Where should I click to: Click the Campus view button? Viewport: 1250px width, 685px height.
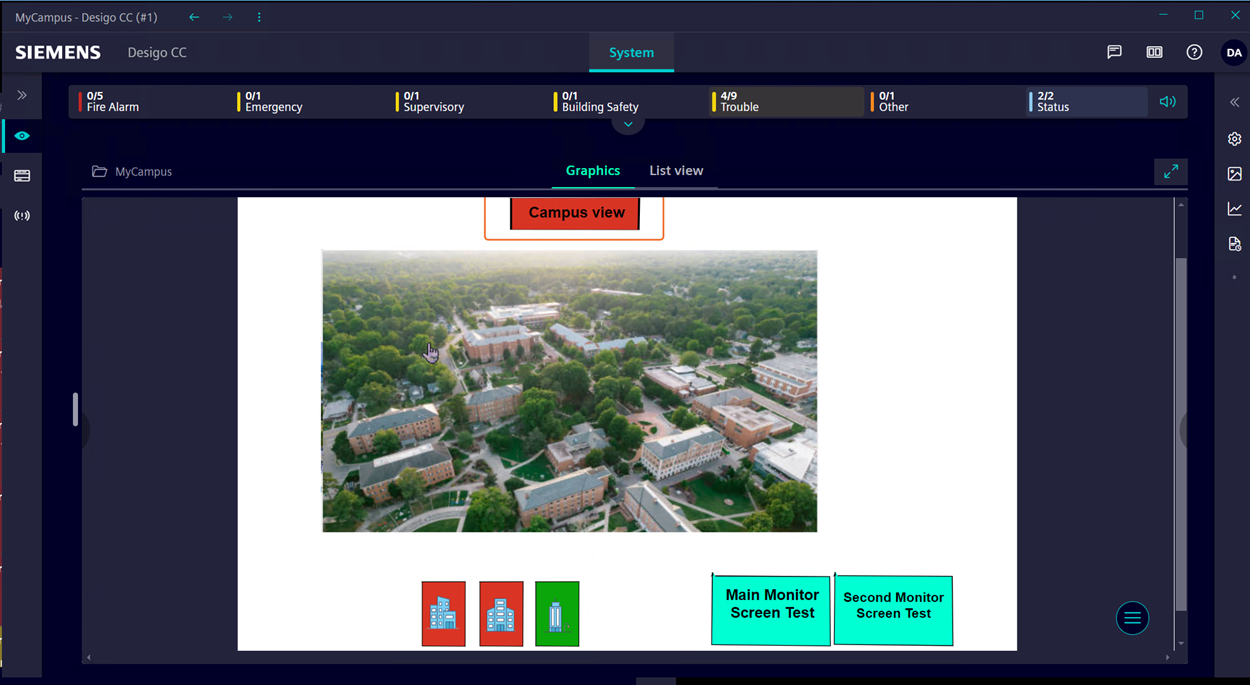coord(575,212)
